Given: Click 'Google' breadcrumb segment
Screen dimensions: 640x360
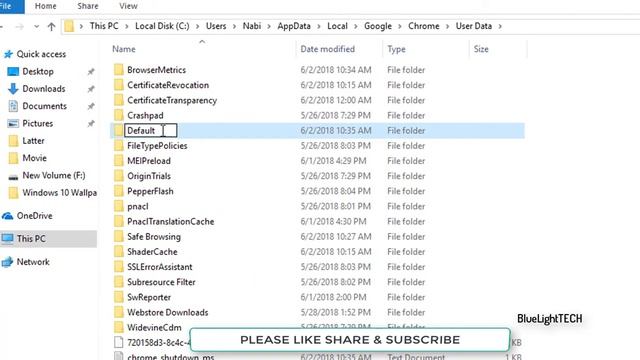Looking at the screenshot, I should tap(378, 26).
